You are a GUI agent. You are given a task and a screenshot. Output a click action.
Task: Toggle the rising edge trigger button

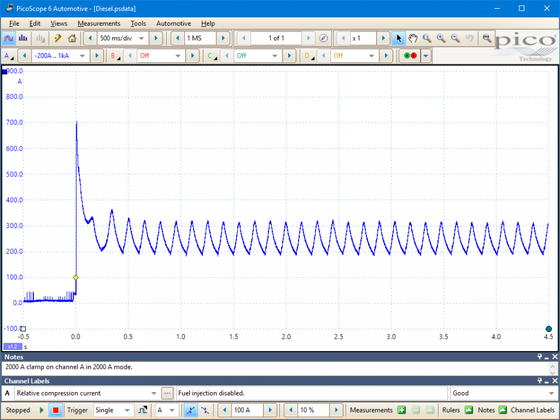click(191, 410)
